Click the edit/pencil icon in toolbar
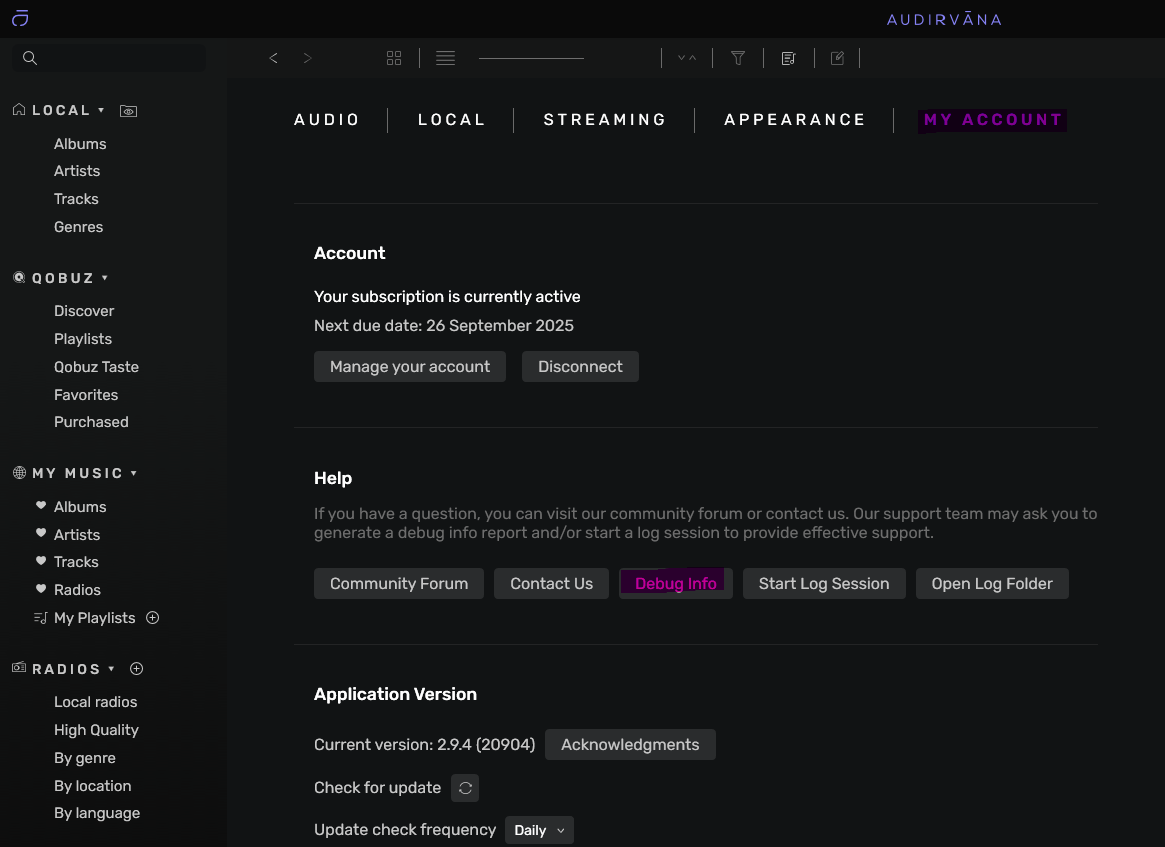The height and width of the screenshot is (847, 1165). 837,57
